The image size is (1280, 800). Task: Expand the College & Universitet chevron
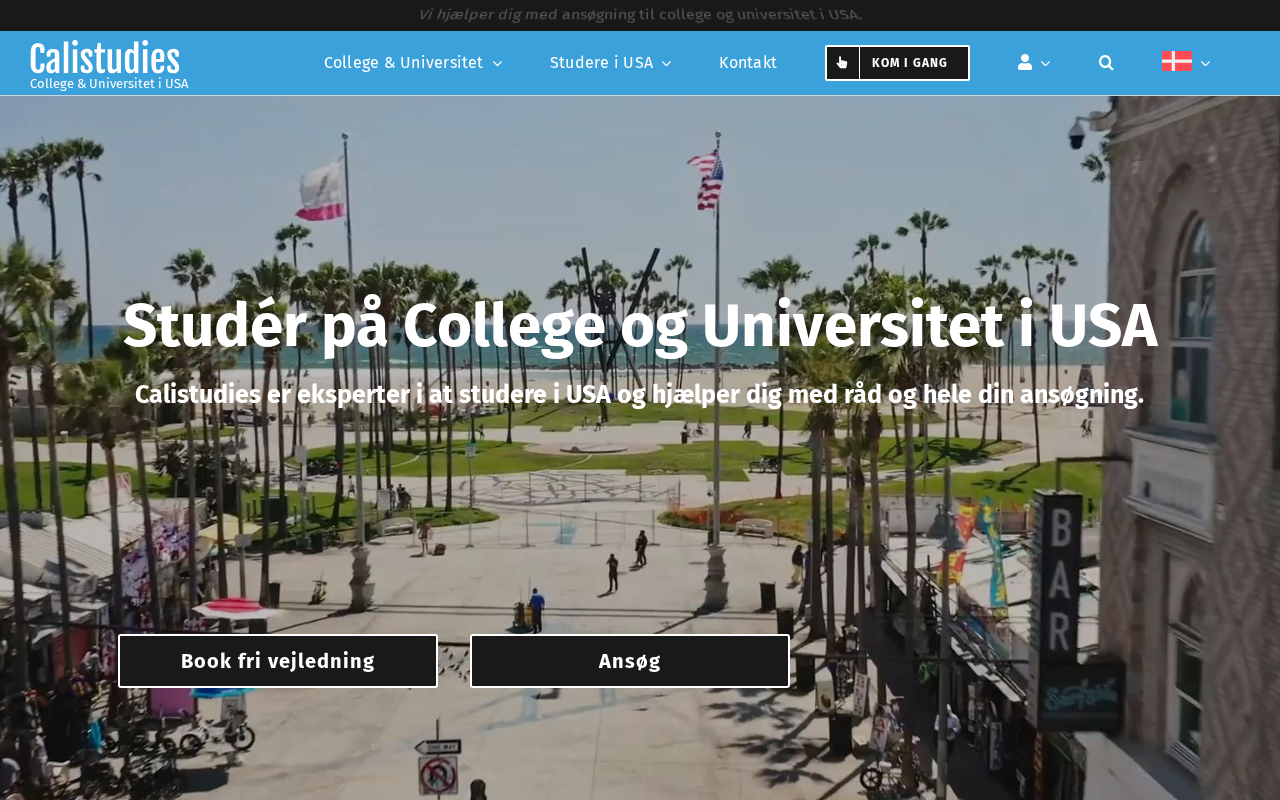[497, 64]
